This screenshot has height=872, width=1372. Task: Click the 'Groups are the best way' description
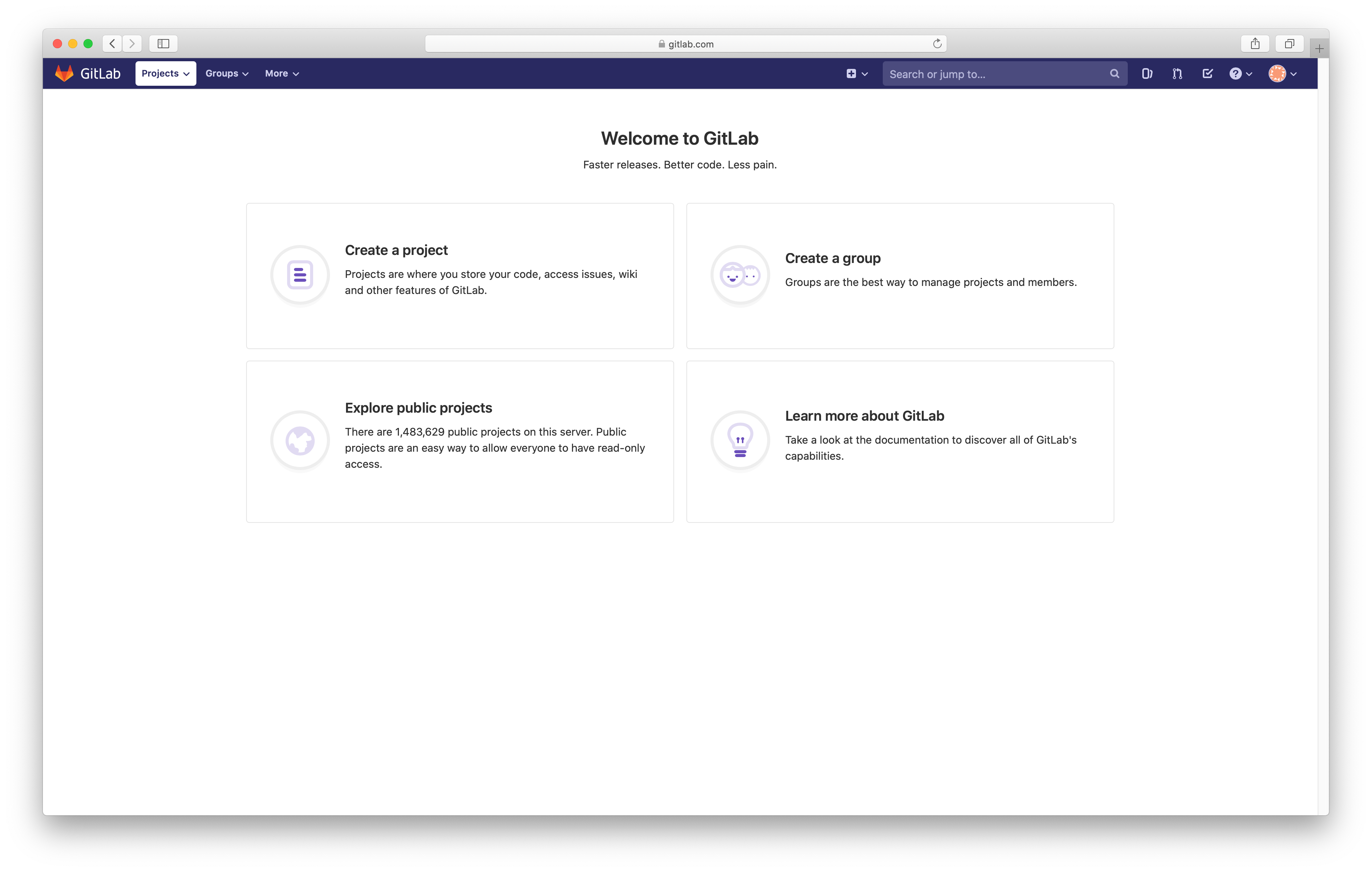[931, 282]
